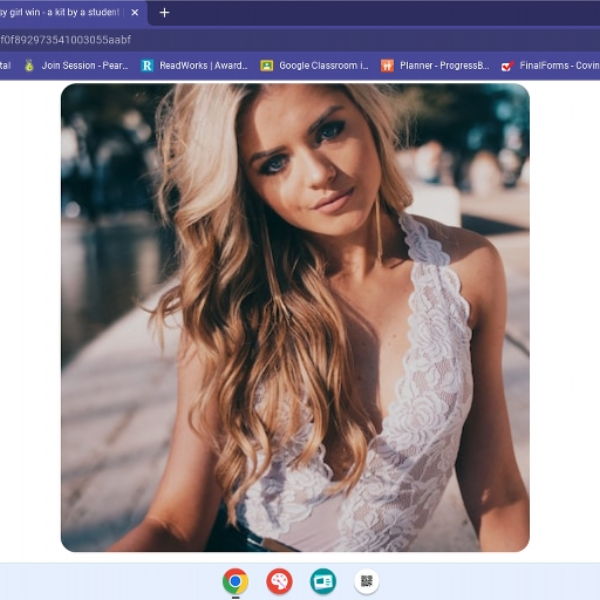Open Planner - ProgressB bookmark
The width and height of the screenshot is (600, 600).
[435, 66]
